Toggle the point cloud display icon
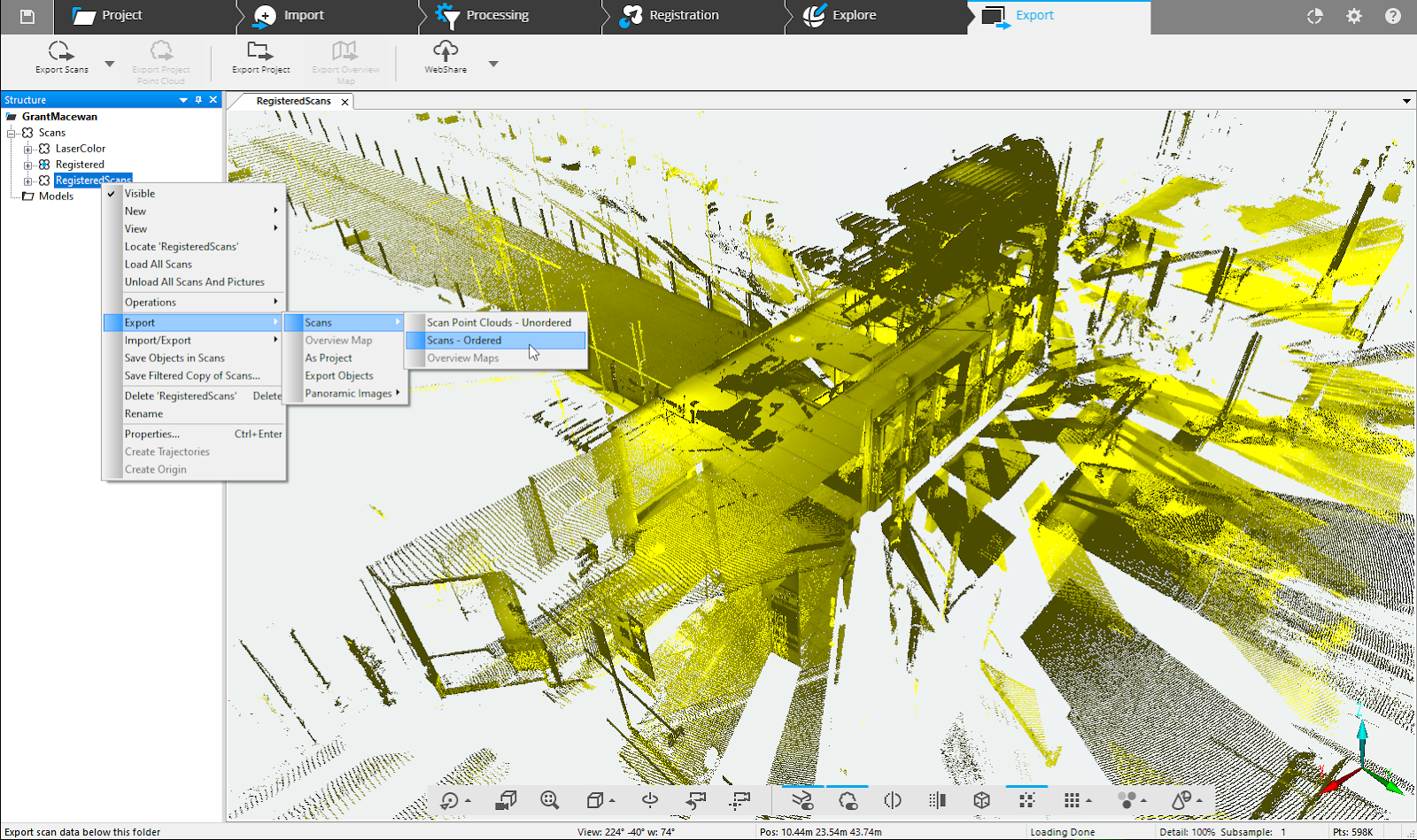Screen dimensions: 1417x840 coord(848,800)
